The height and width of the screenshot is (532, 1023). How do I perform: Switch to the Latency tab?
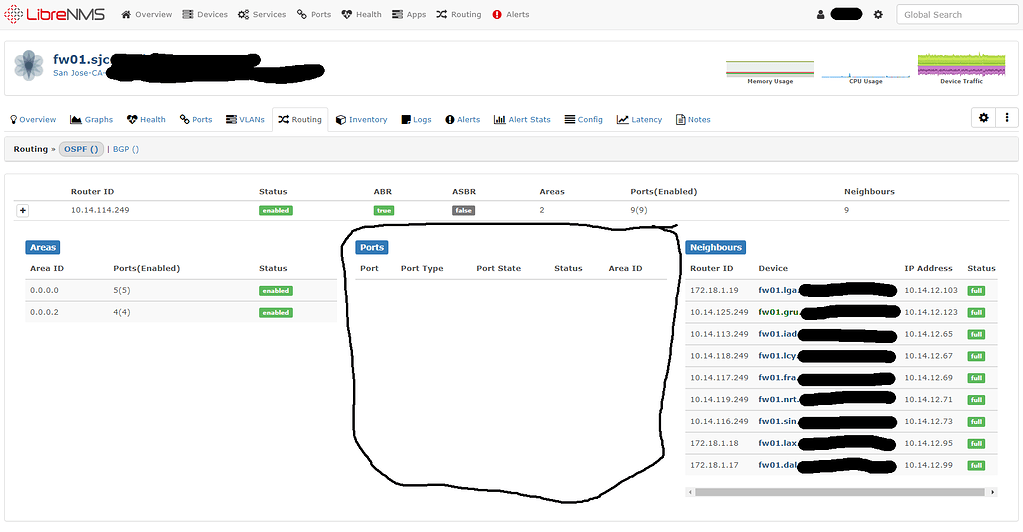[639, 119]
